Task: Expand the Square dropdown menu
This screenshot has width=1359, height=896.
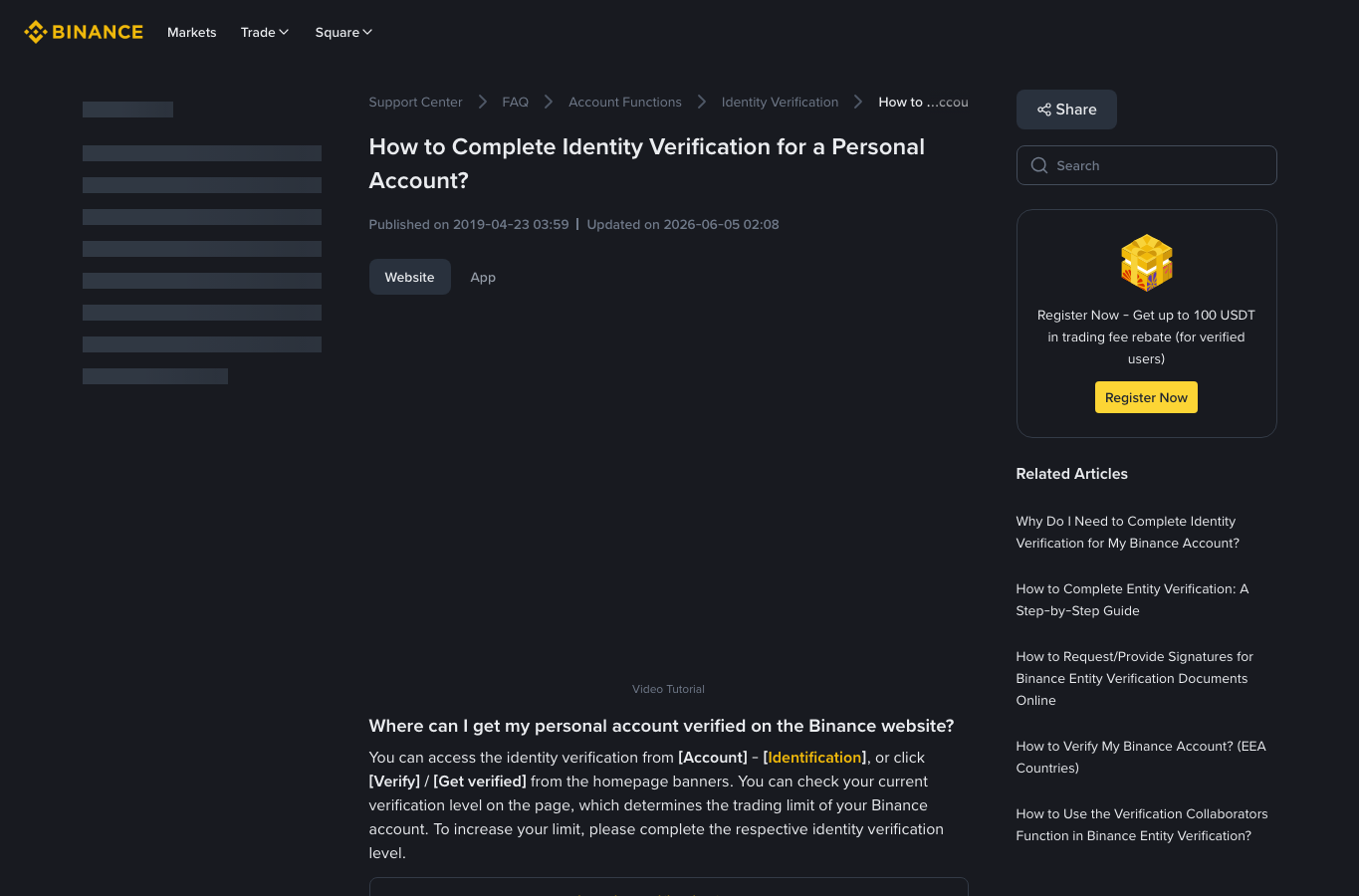Action: 343,32
